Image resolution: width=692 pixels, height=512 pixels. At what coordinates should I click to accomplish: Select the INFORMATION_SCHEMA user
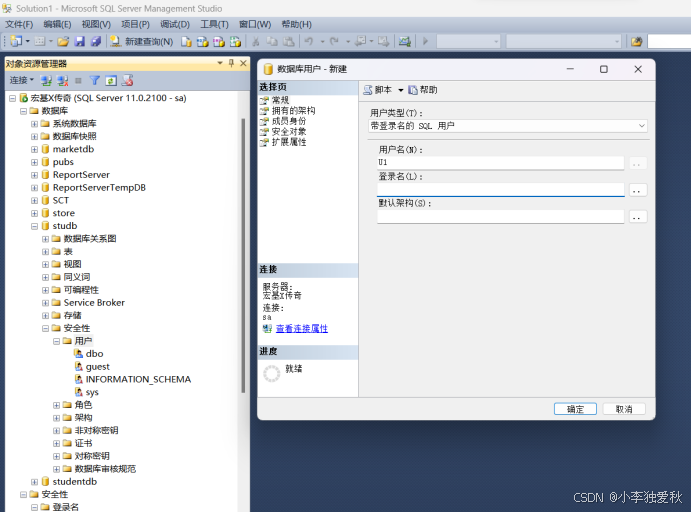(x=138, y=380)
